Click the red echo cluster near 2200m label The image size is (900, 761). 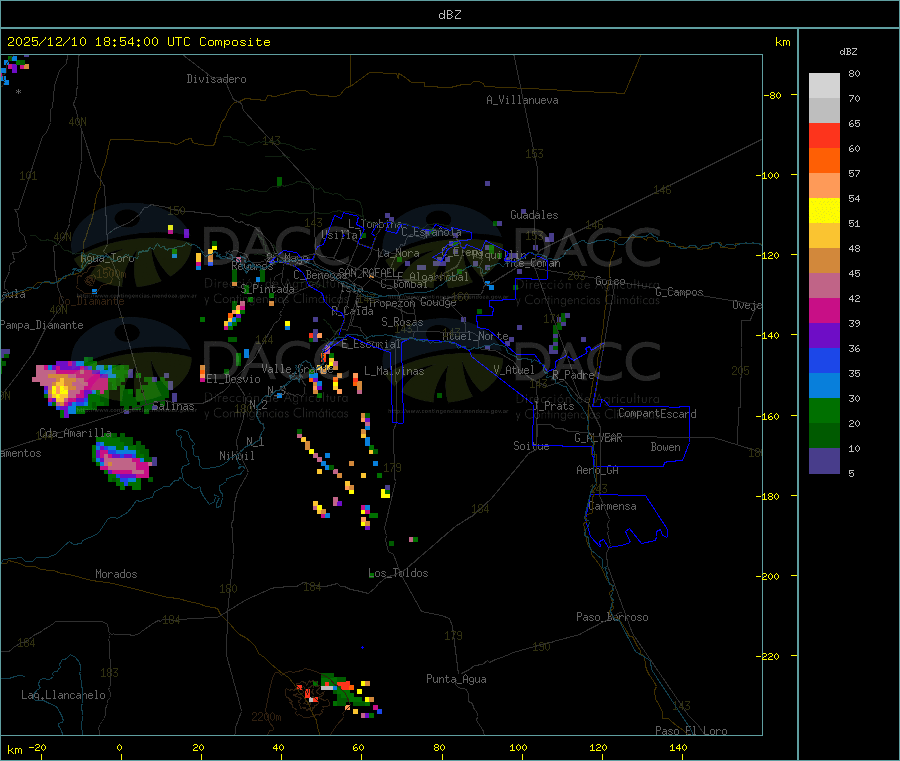click(x=310, y=692)
